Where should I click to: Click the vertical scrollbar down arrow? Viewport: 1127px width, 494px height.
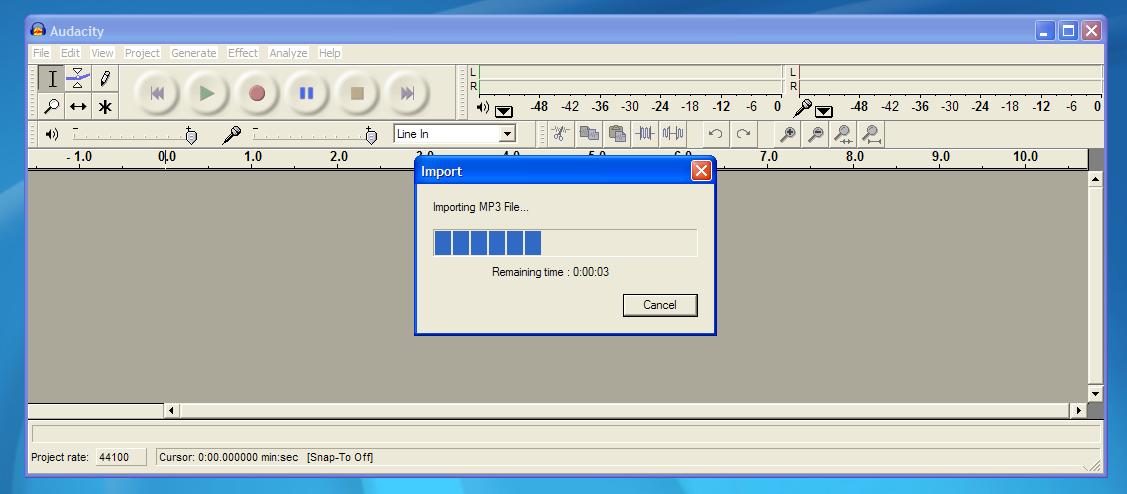(x=1095, y=393)
